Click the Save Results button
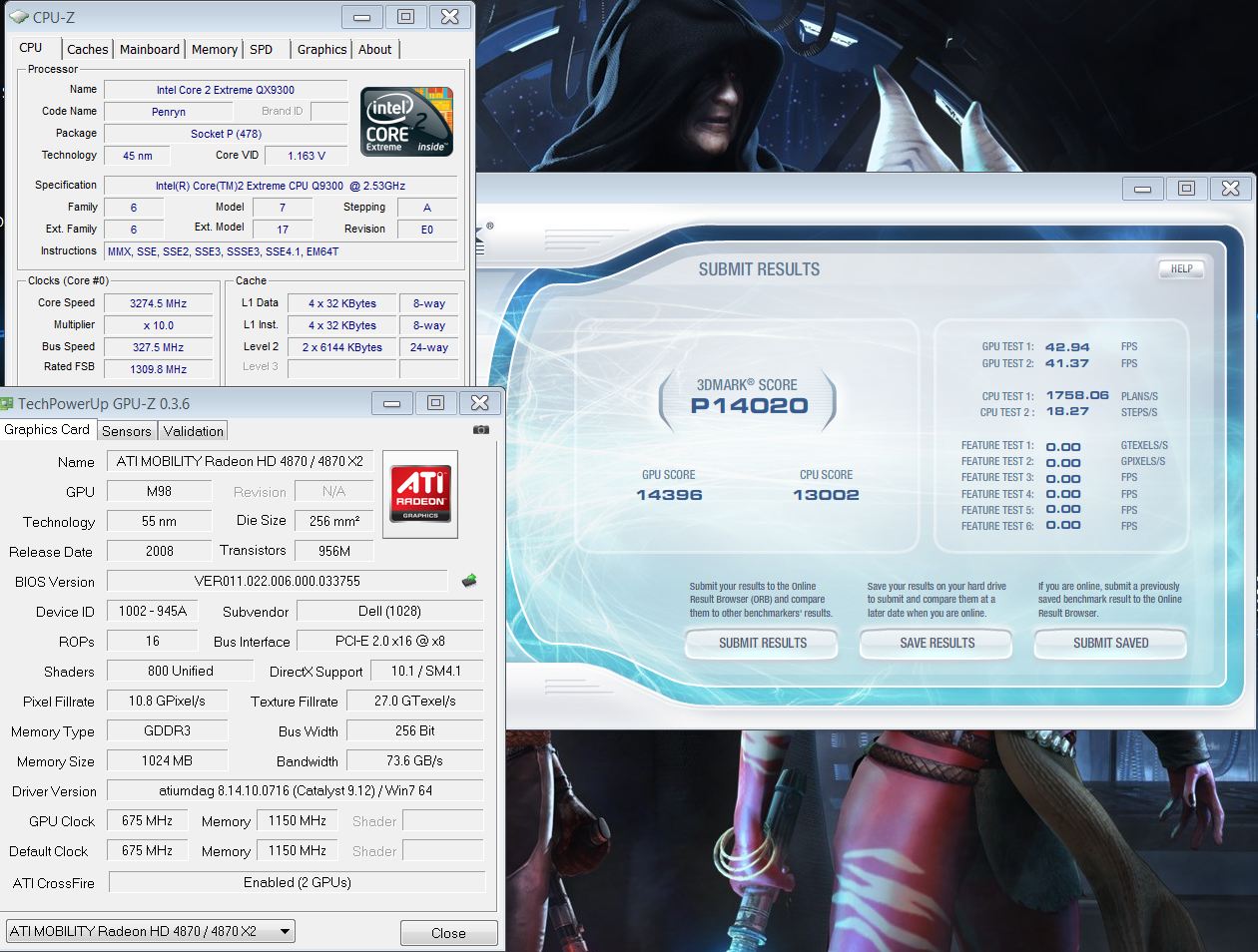Screen dimensions: 1258x952 click(937, 644)
